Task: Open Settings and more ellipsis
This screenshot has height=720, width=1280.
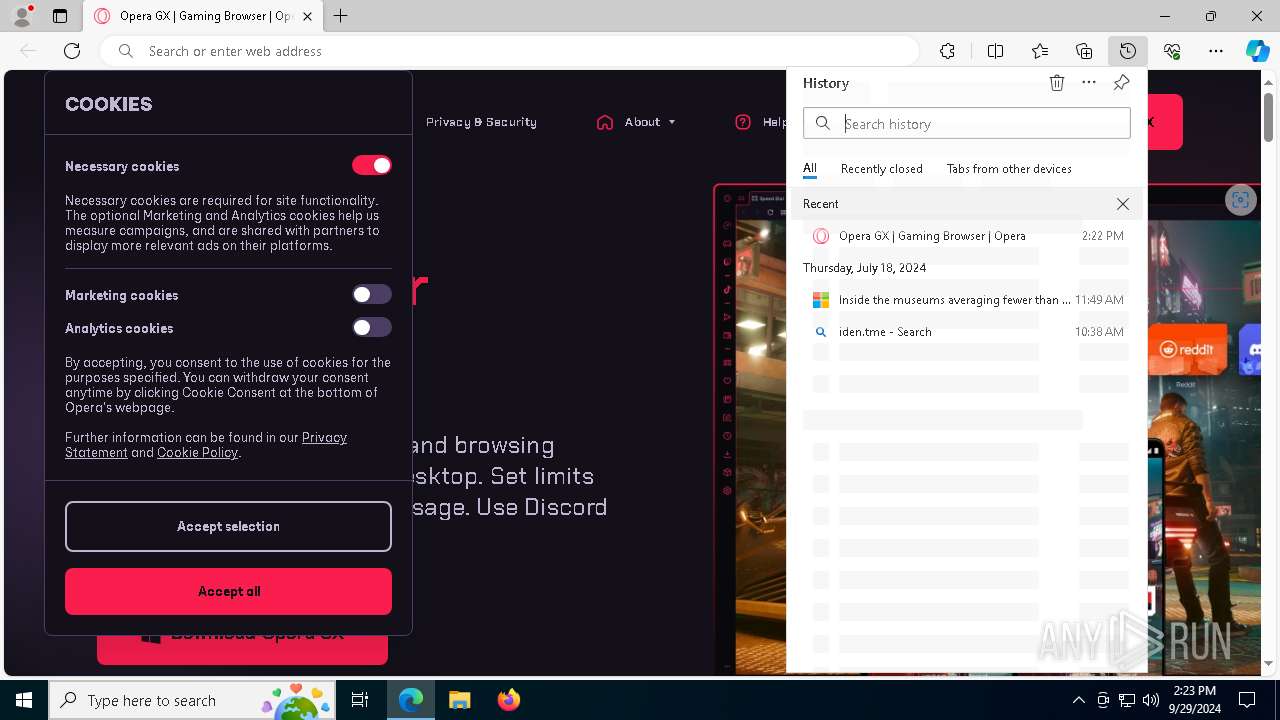Action: coord(1216,51)
